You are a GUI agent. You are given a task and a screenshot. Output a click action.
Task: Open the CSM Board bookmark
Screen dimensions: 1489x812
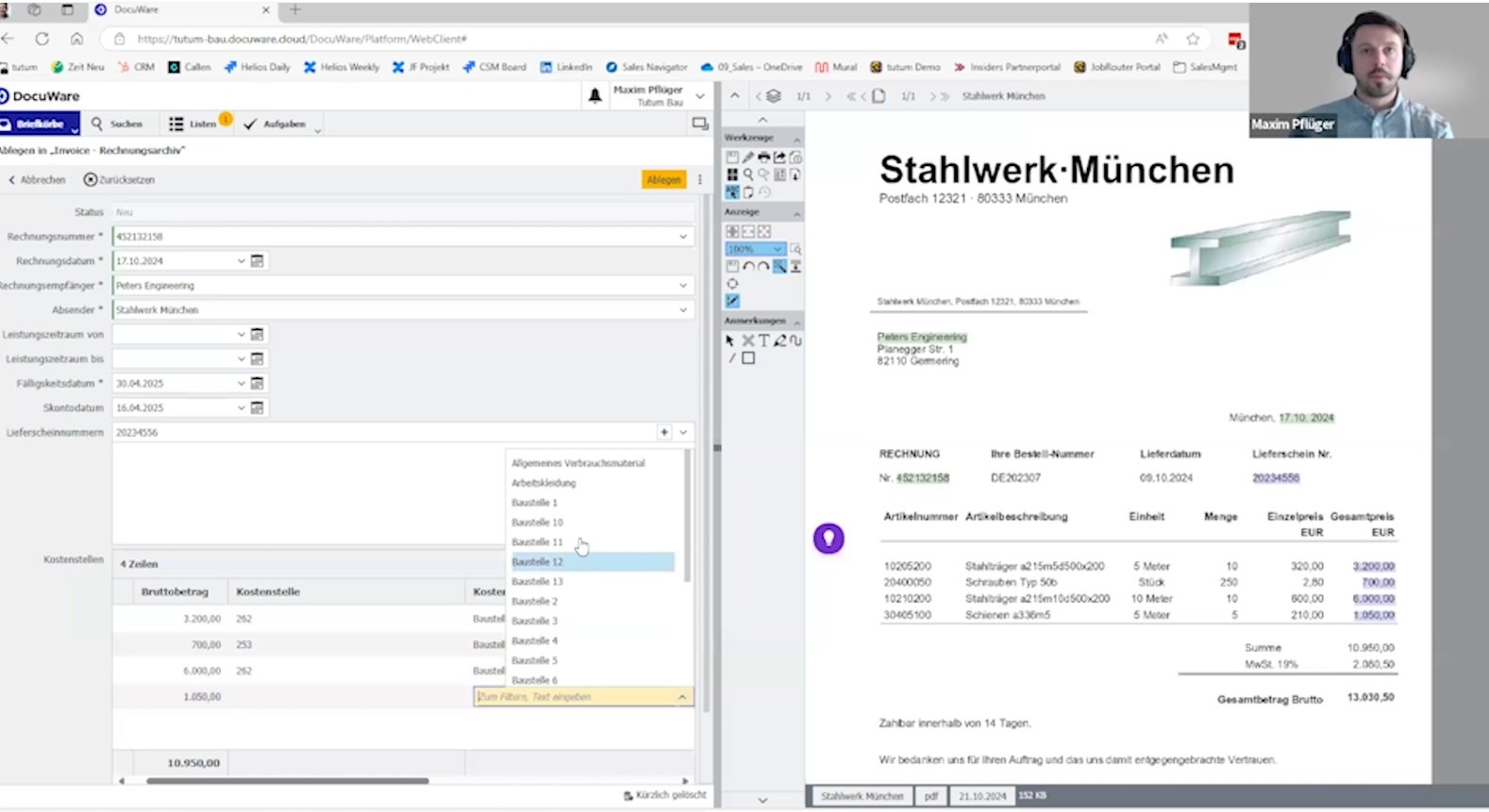(494, 67)
